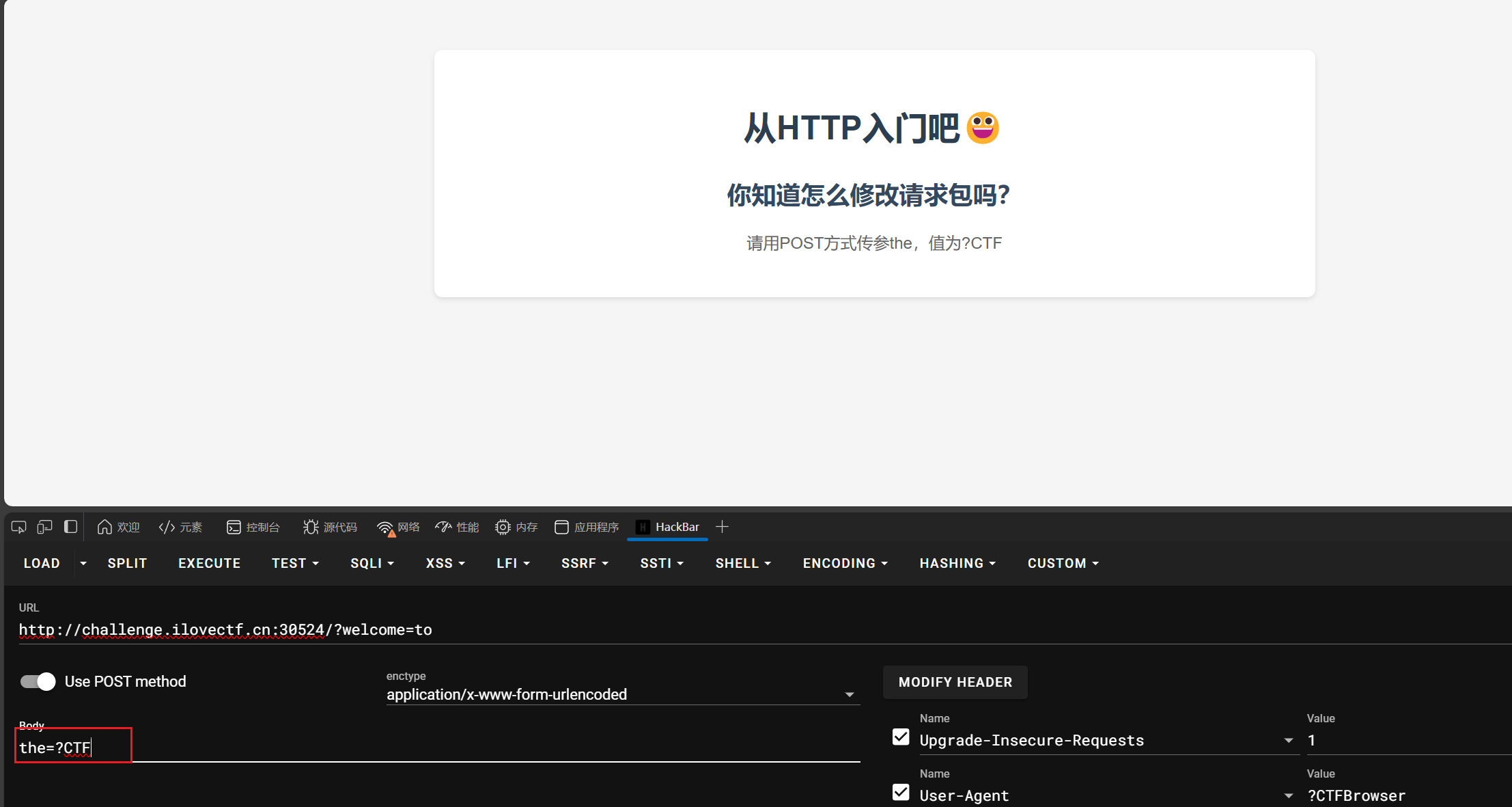Open the Network wifi icon tab

pos(398,527)
